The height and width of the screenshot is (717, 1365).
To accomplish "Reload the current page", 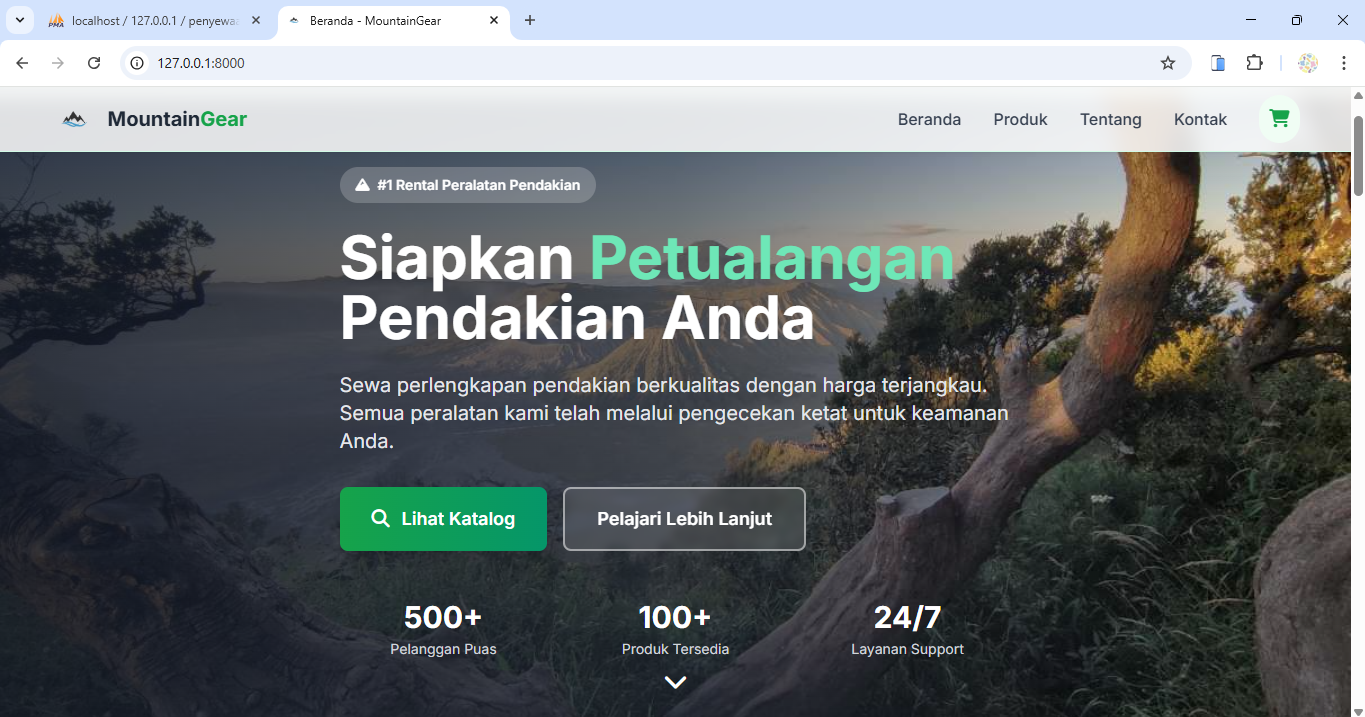I will click(93, 62).
